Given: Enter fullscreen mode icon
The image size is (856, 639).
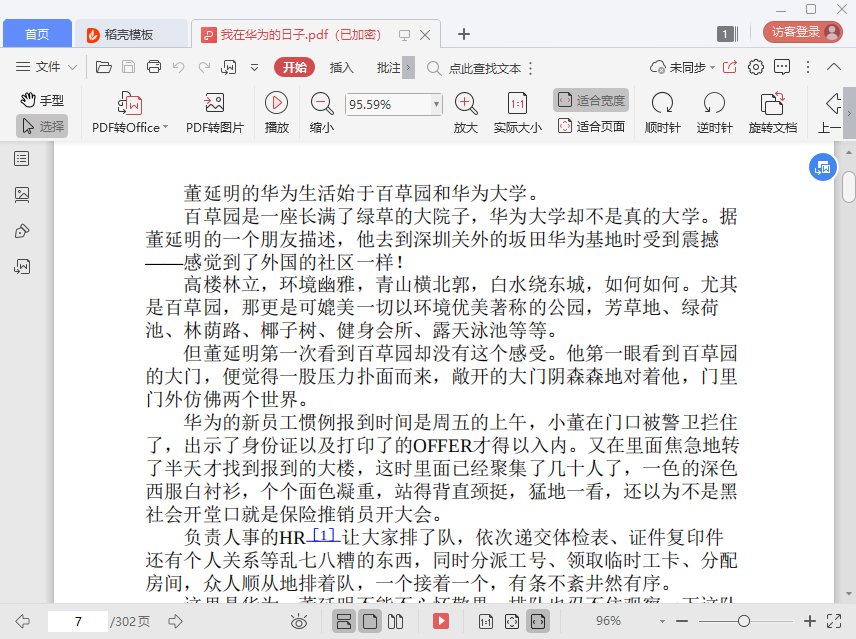Looking at the screenshot, I should click(834, 621).
